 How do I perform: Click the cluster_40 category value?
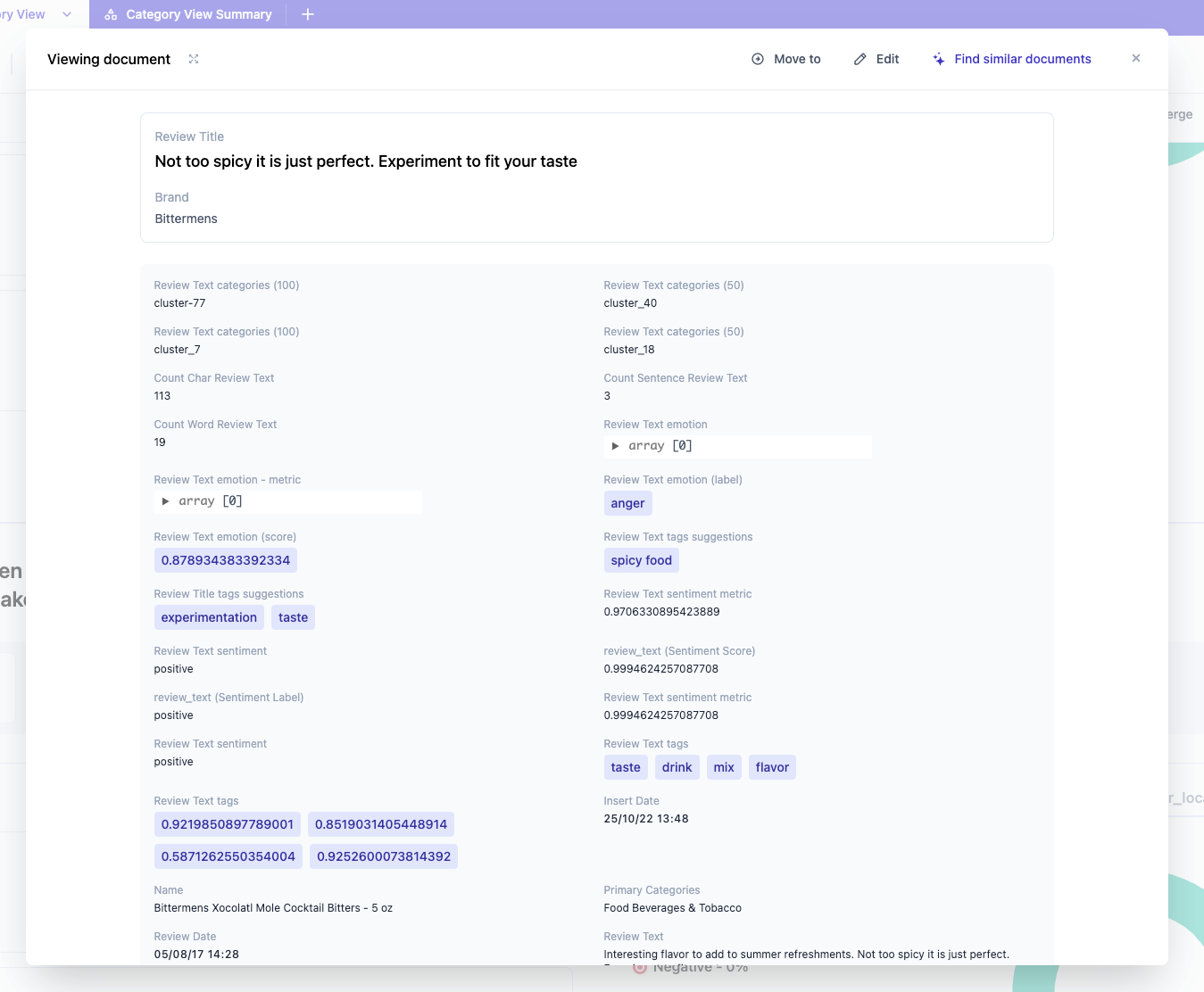[x=630, y=303]
